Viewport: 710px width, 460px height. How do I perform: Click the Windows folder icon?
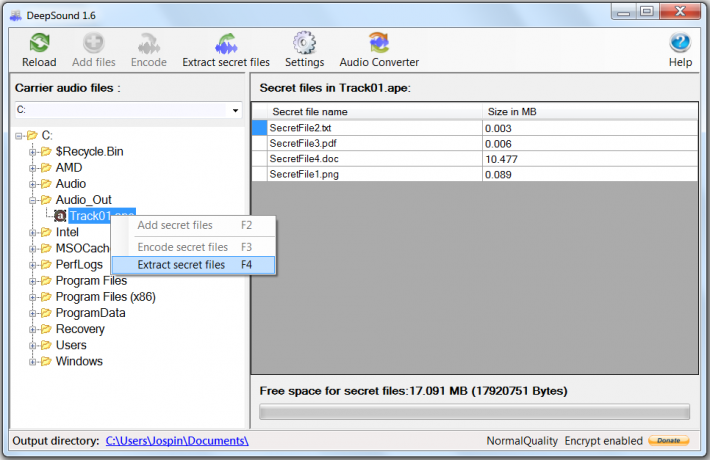46,361
